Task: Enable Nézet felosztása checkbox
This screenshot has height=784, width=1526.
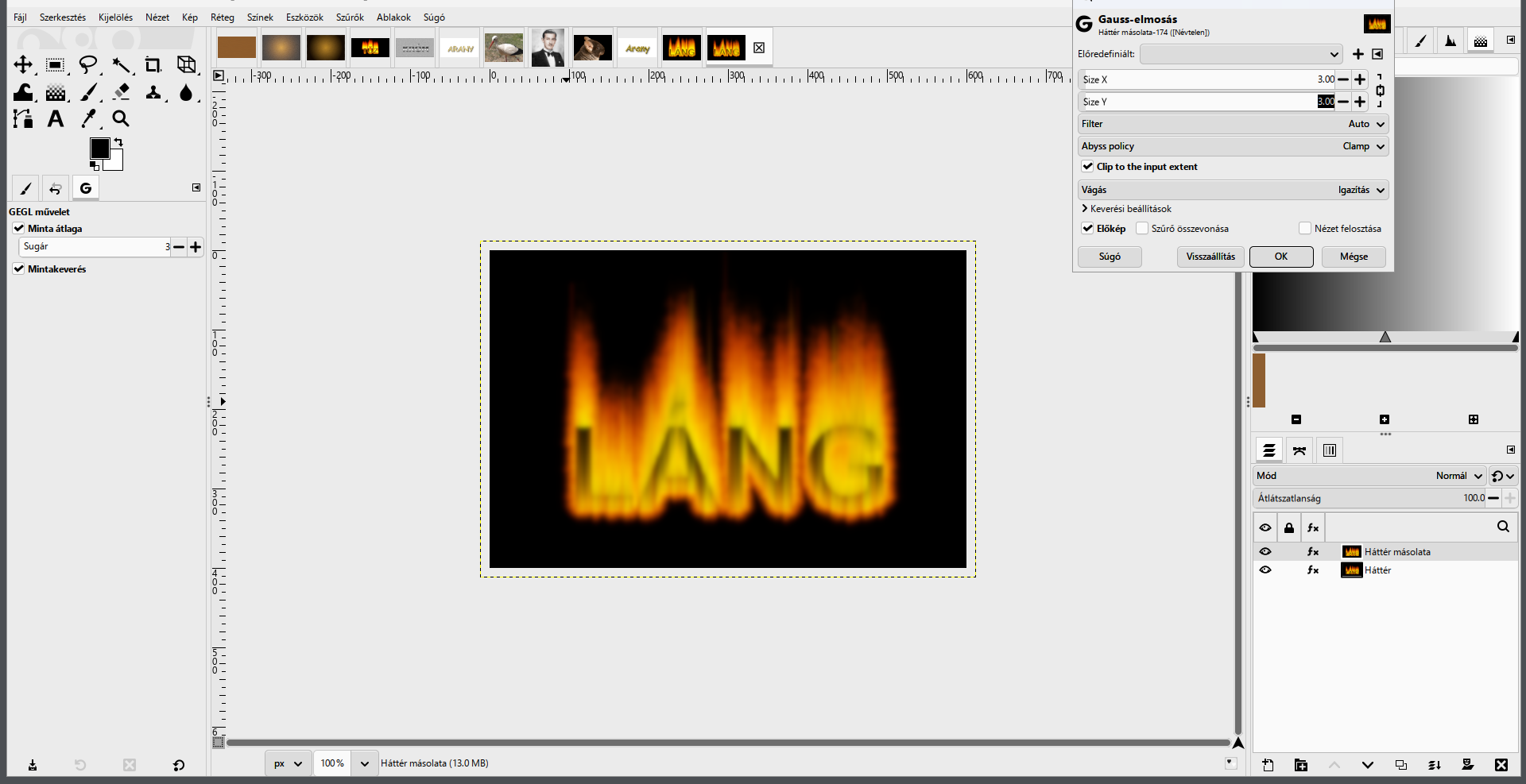Action: point(1304,228)
